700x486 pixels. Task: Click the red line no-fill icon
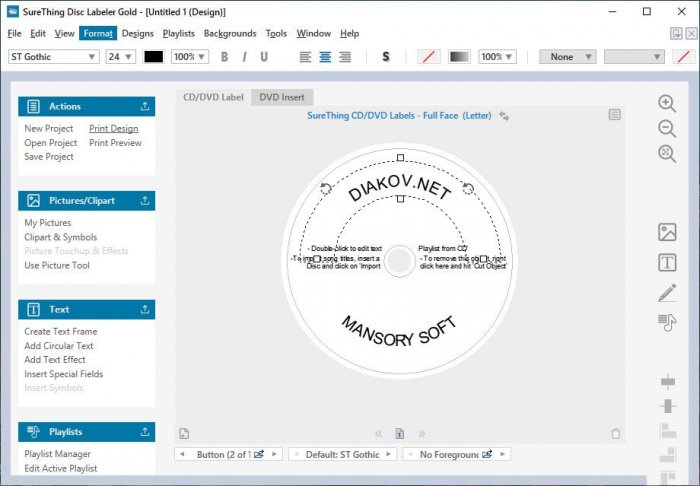tap(429, 57)
